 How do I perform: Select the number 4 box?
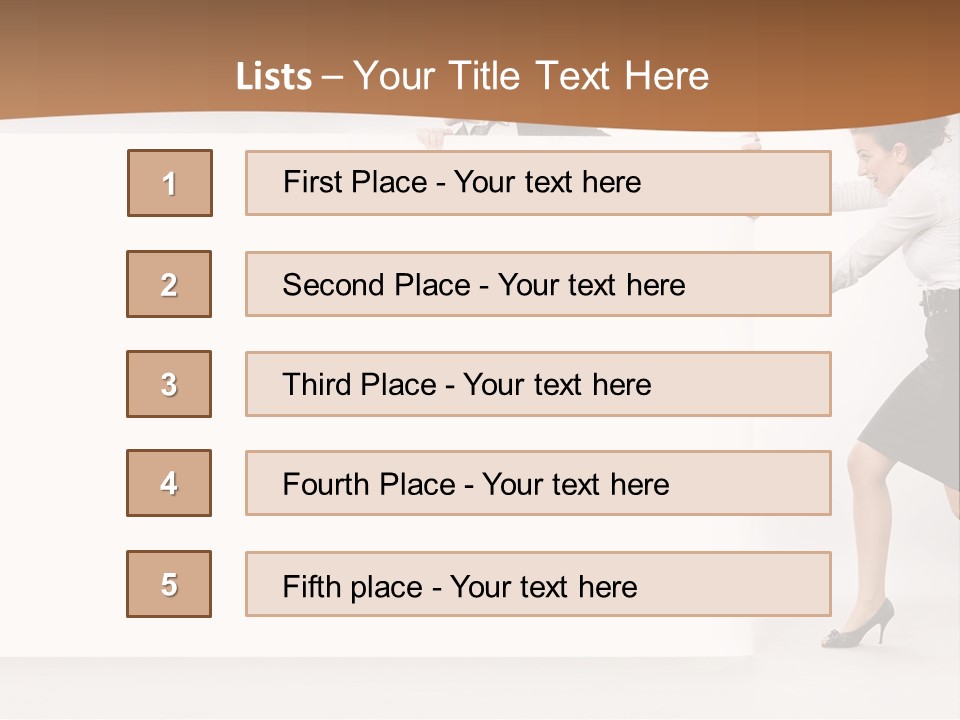169,483
